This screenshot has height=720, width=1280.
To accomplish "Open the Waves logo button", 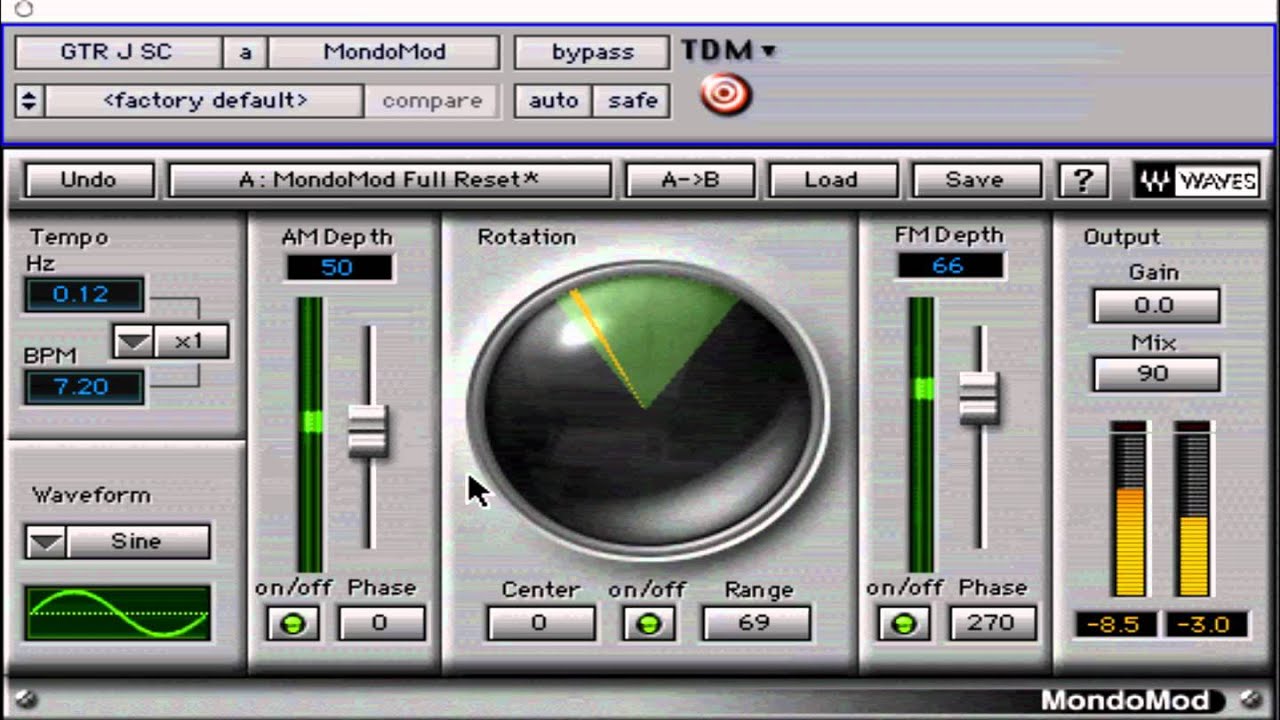I will tap(1197, 181).
